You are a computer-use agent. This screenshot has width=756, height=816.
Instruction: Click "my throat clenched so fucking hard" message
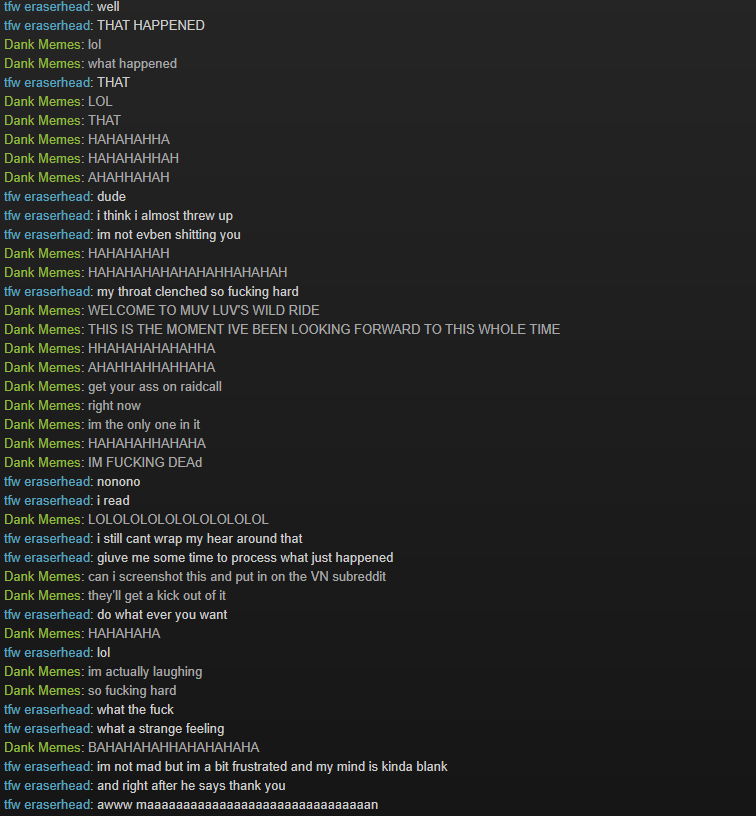click(198, 291)
